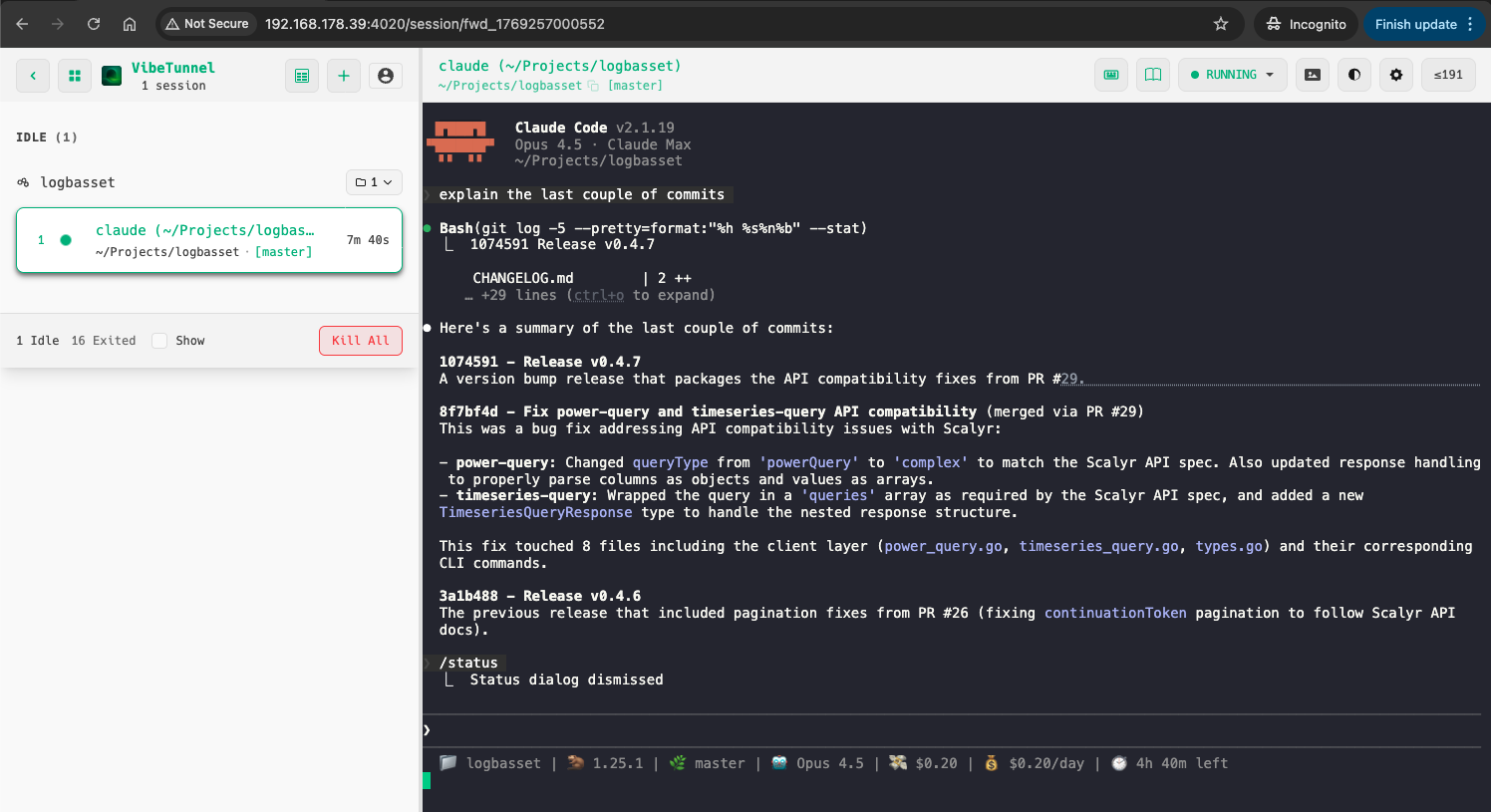The image size is (1491, 812).
Task: Open the user profile icon
Action: (x=386, y=76)
